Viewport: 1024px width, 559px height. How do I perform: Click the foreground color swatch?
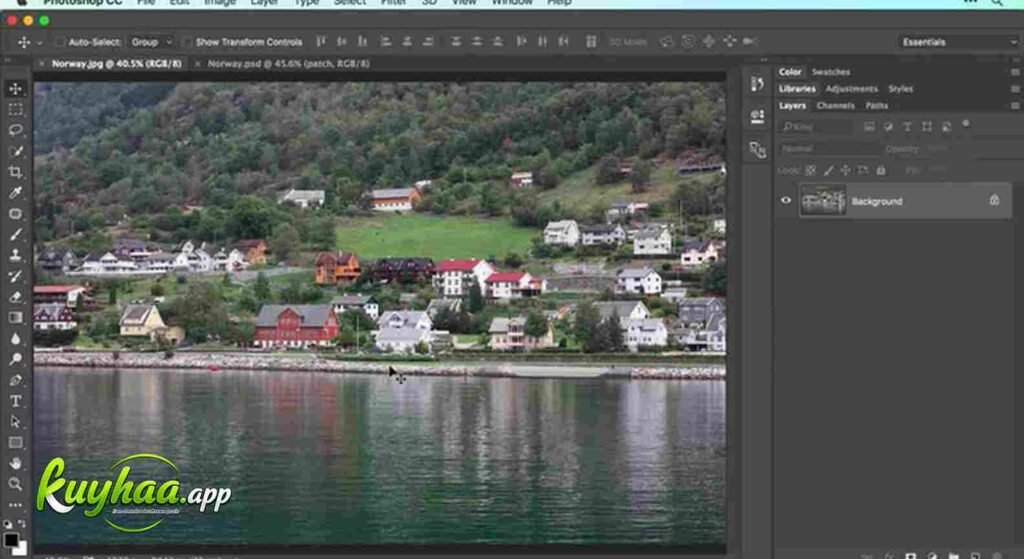click(10, 539)
